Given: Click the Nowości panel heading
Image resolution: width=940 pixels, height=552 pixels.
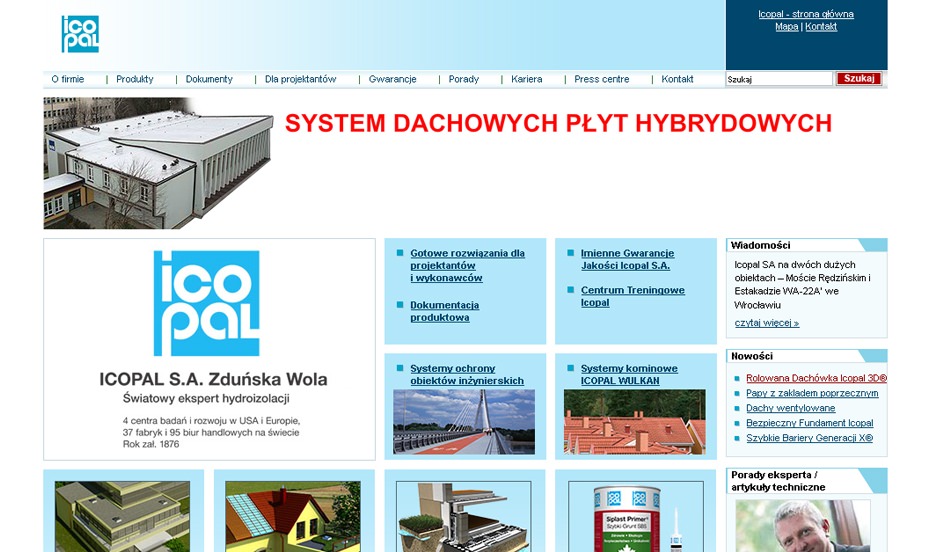Looking at the screenshot, I should tap(752, 356).
